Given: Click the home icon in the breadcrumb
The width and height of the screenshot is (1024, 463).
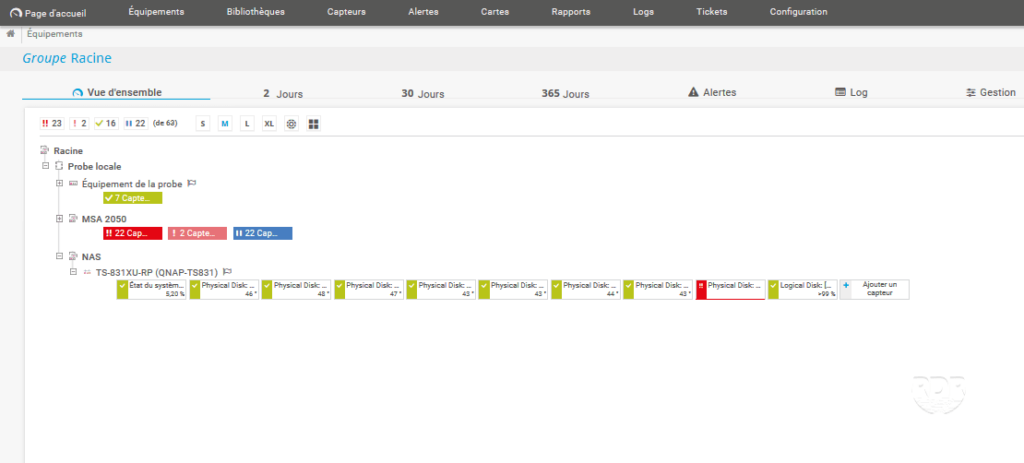Looking at the screenshot, I should coord(10,33).
